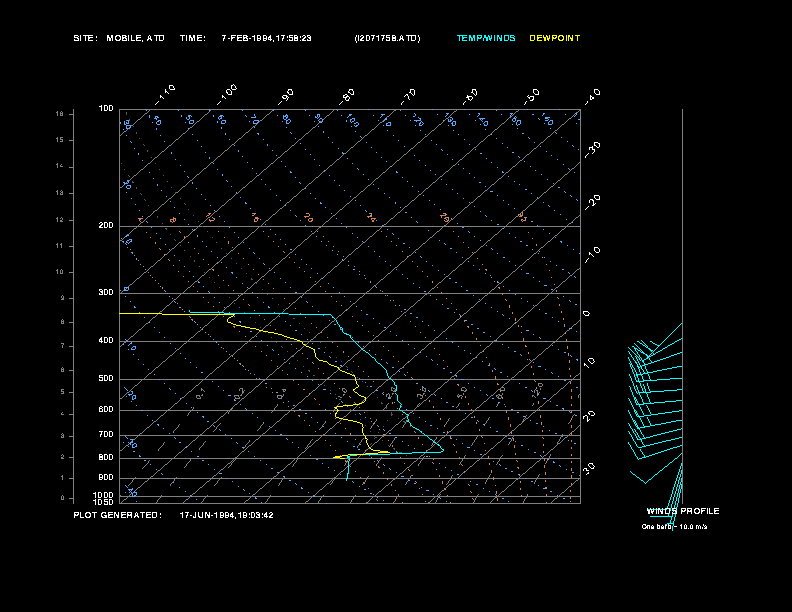Viewport: 792px width, 612px height.
Task: Click the 5 km mark on altitude scale
Action: click(x=63, y=392)
